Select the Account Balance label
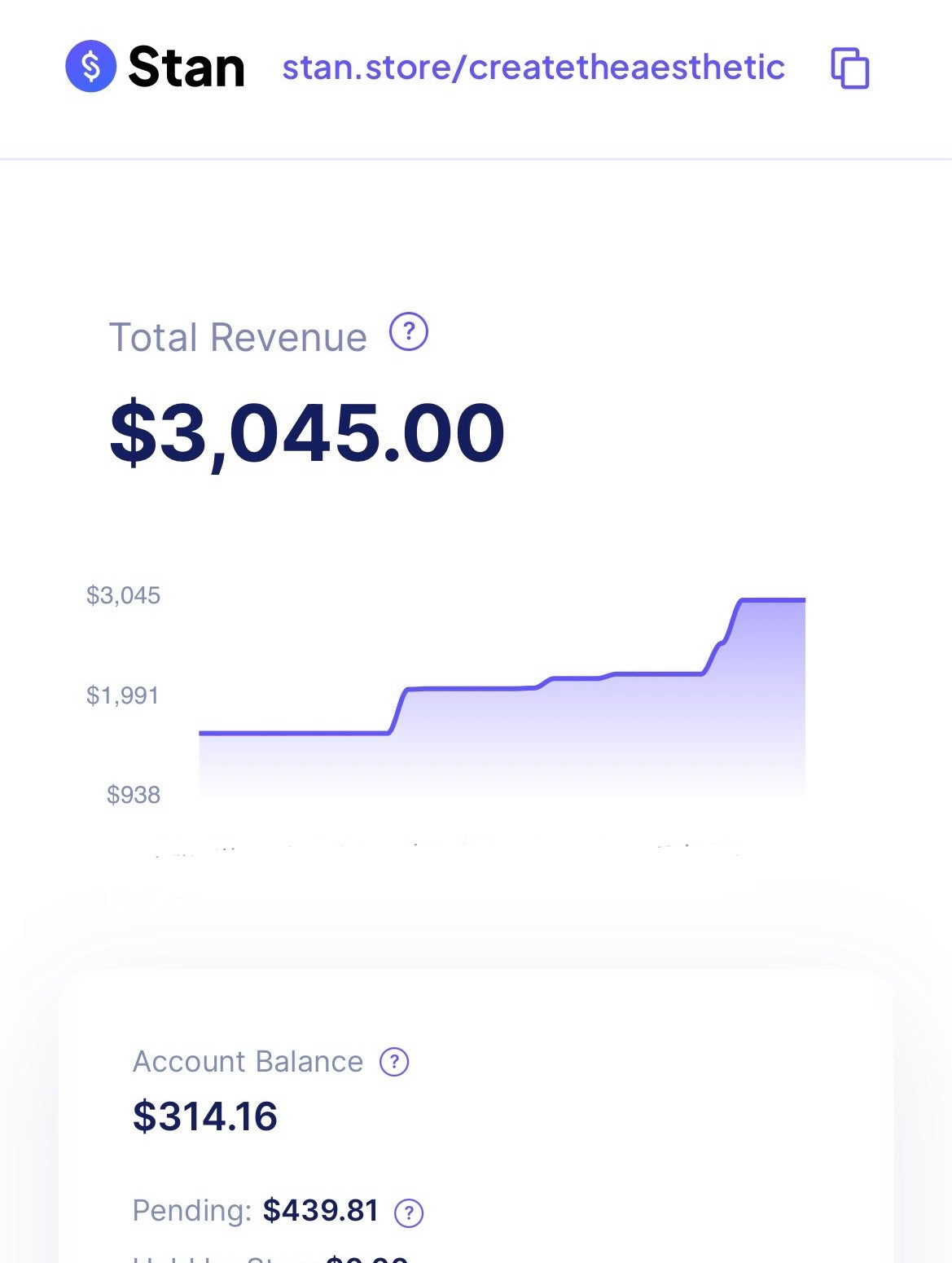Screen dimensions: 952x1263 [248, 1062]
